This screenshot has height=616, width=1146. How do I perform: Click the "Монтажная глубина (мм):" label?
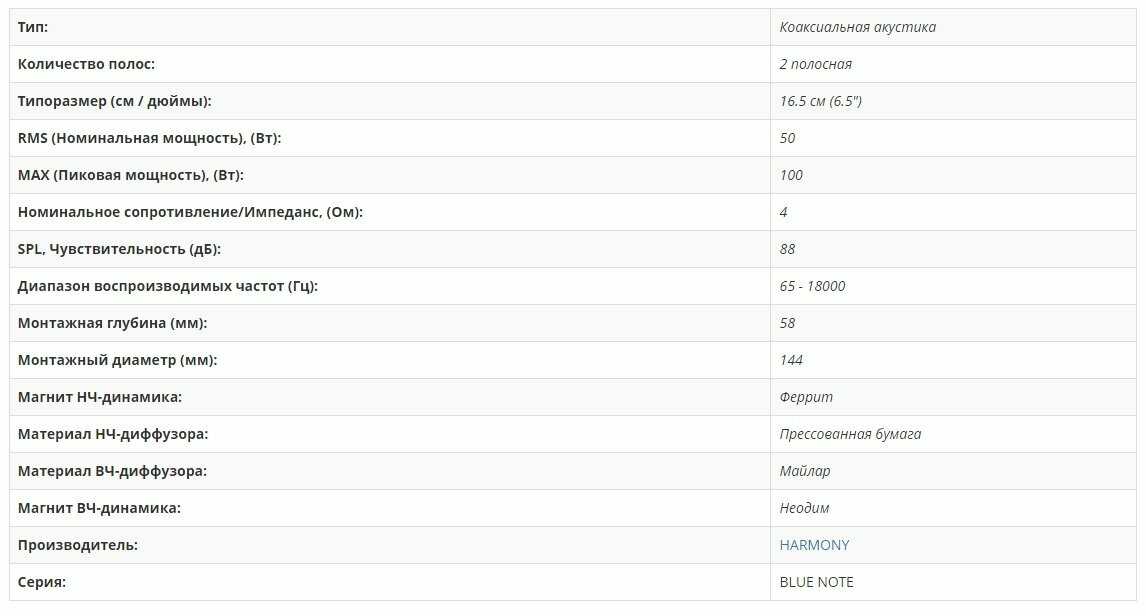[113, 323]
